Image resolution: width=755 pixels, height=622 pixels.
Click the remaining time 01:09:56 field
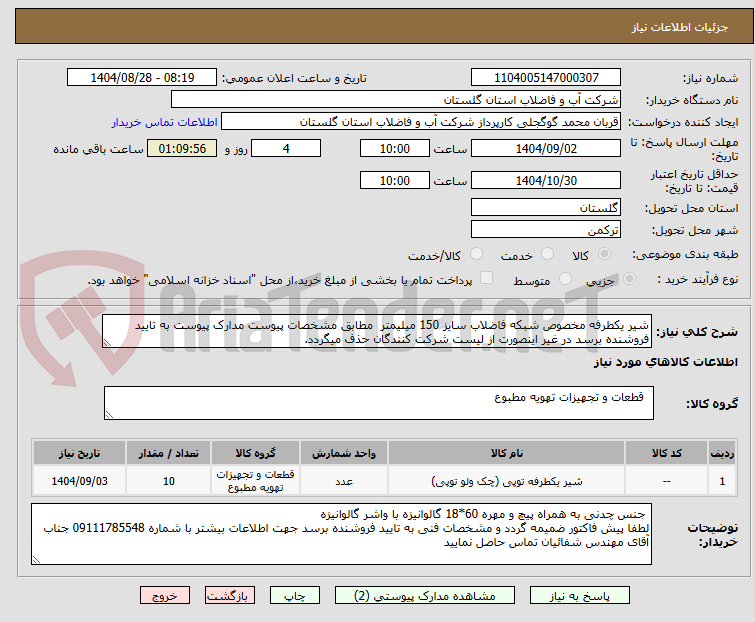pos(182,148)
